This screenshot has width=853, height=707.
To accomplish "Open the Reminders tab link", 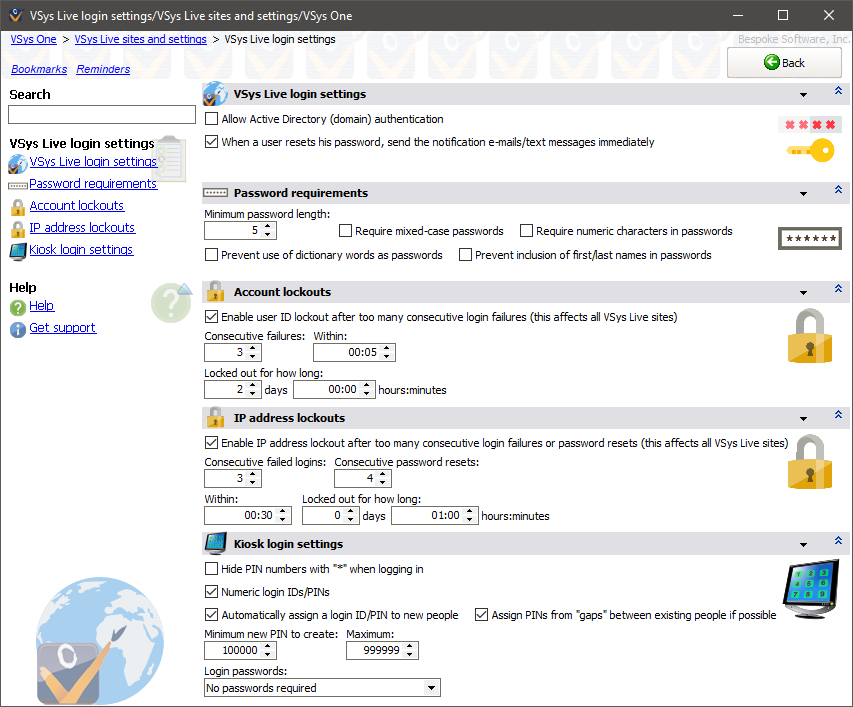I will [103, 70].
